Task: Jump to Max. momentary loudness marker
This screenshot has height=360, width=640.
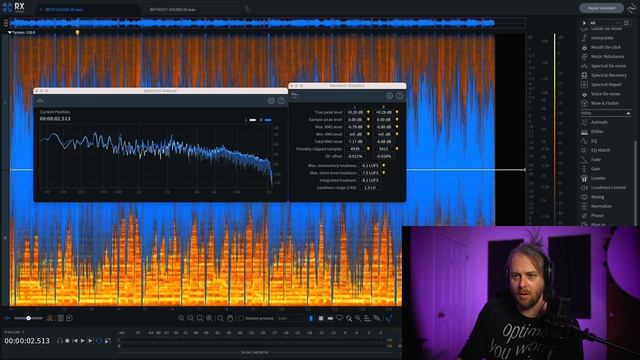Action: [x=384, y=166]
